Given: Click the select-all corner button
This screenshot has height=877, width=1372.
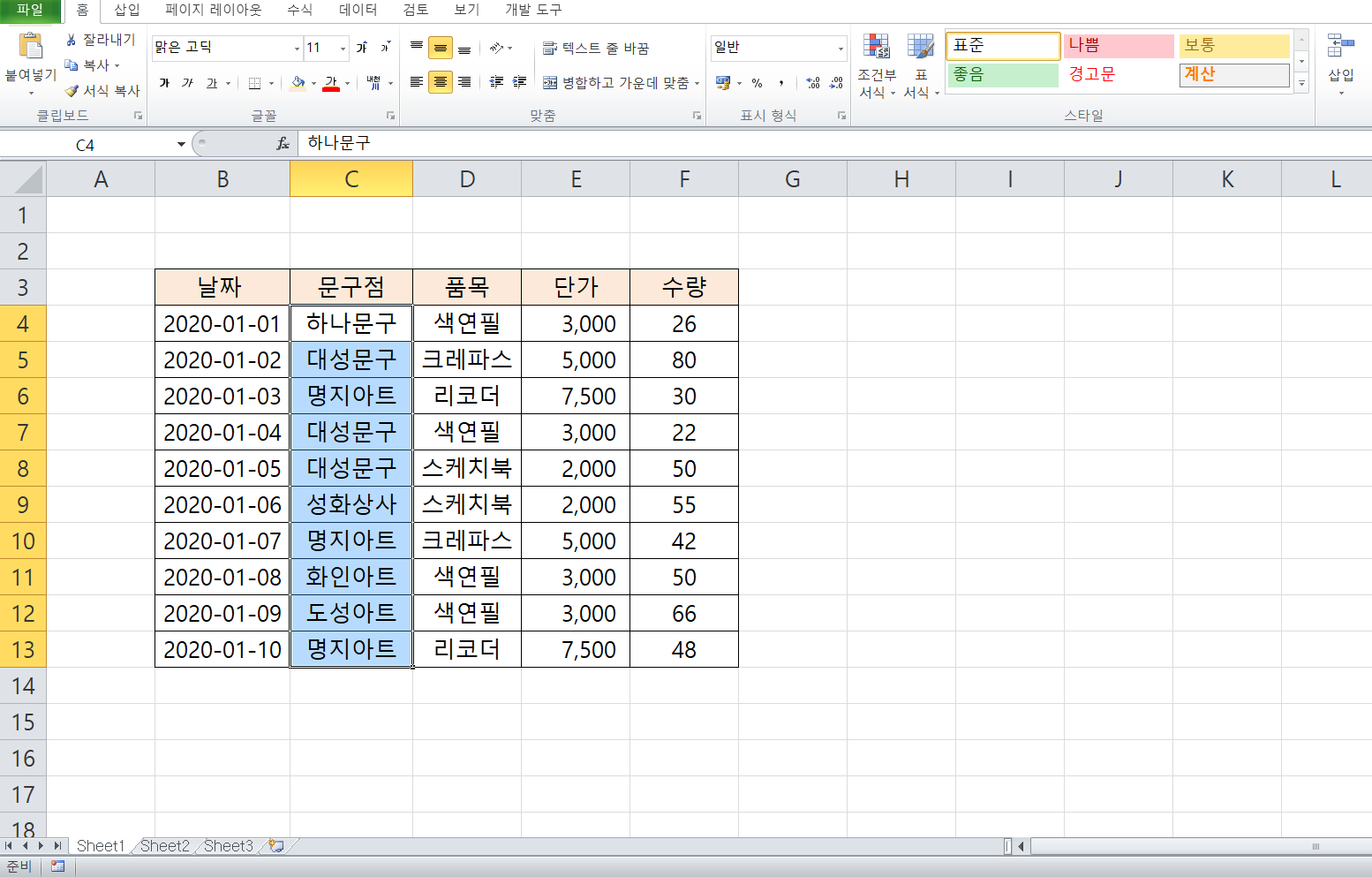Looking at the screenshot, I should (x=23, y=179).
